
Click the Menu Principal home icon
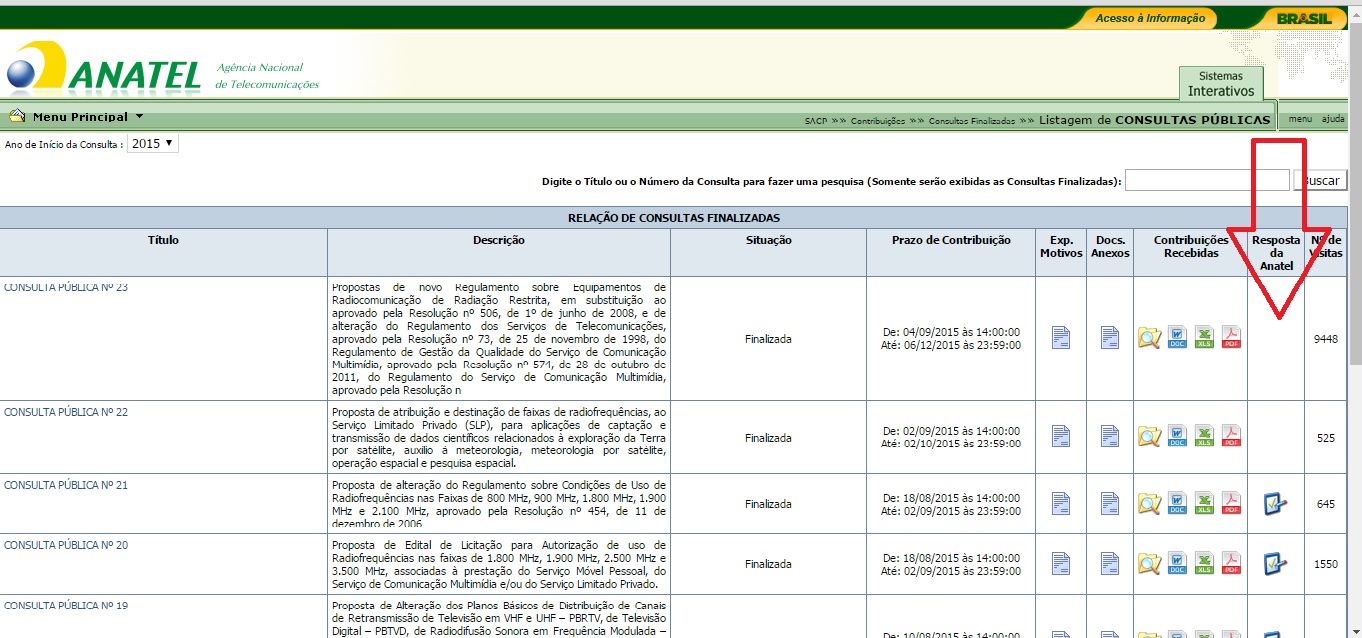click(x=17, y=116)
